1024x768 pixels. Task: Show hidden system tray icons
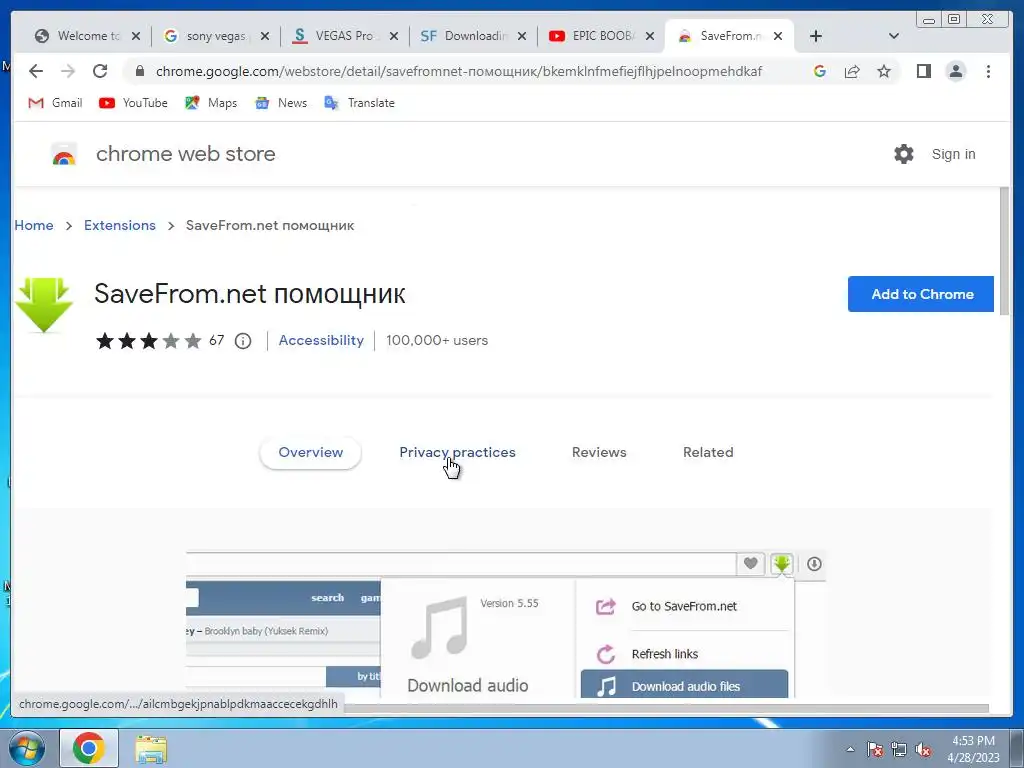pyautogui.click(x=850, y=749)
